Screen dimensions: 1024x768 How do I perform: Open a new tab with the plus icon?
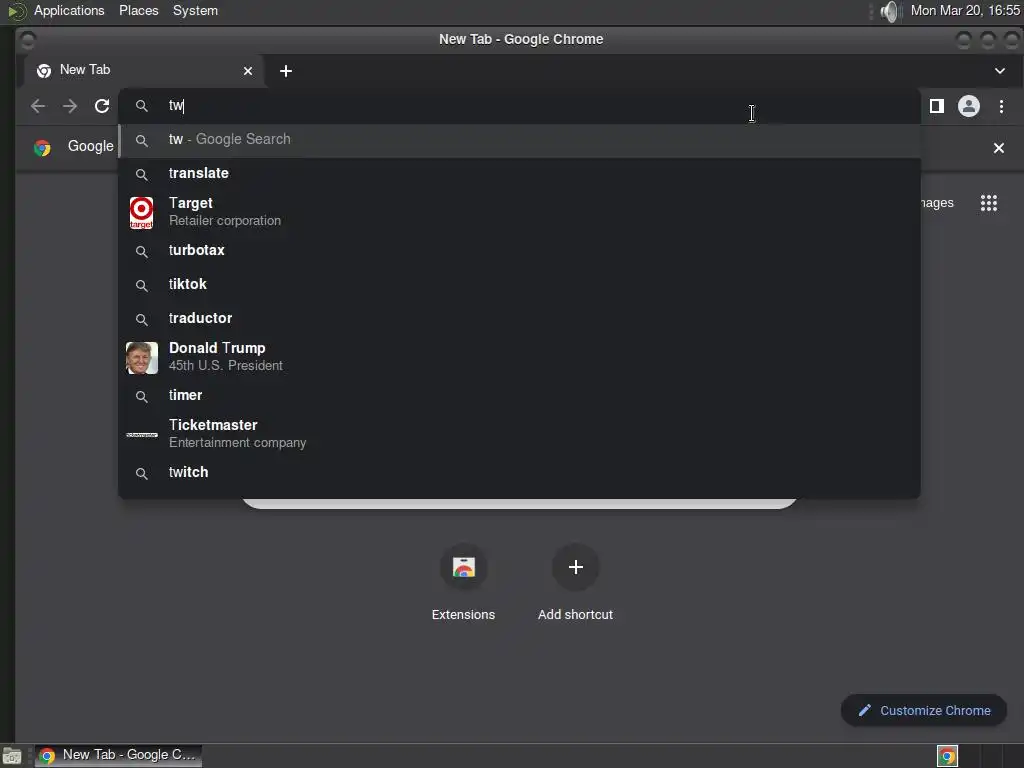pos(286,71)
